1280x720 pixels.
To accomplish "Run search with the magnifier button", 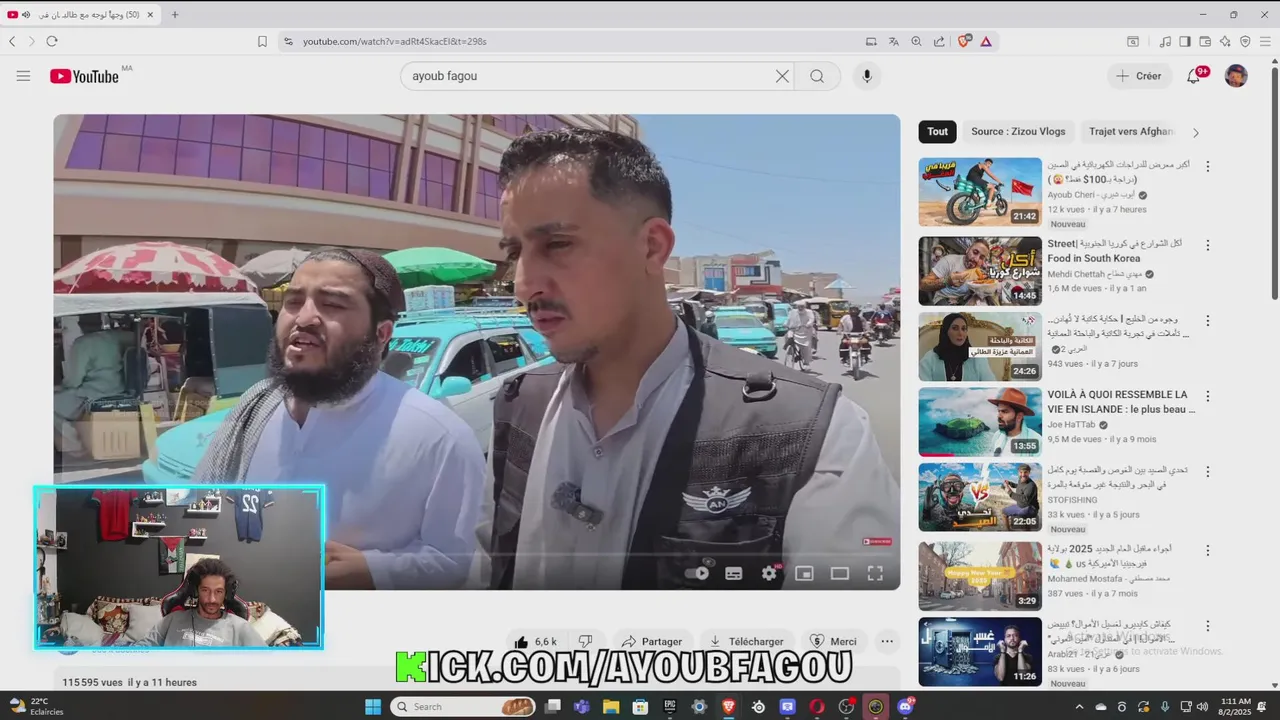I will click(817, 76).
